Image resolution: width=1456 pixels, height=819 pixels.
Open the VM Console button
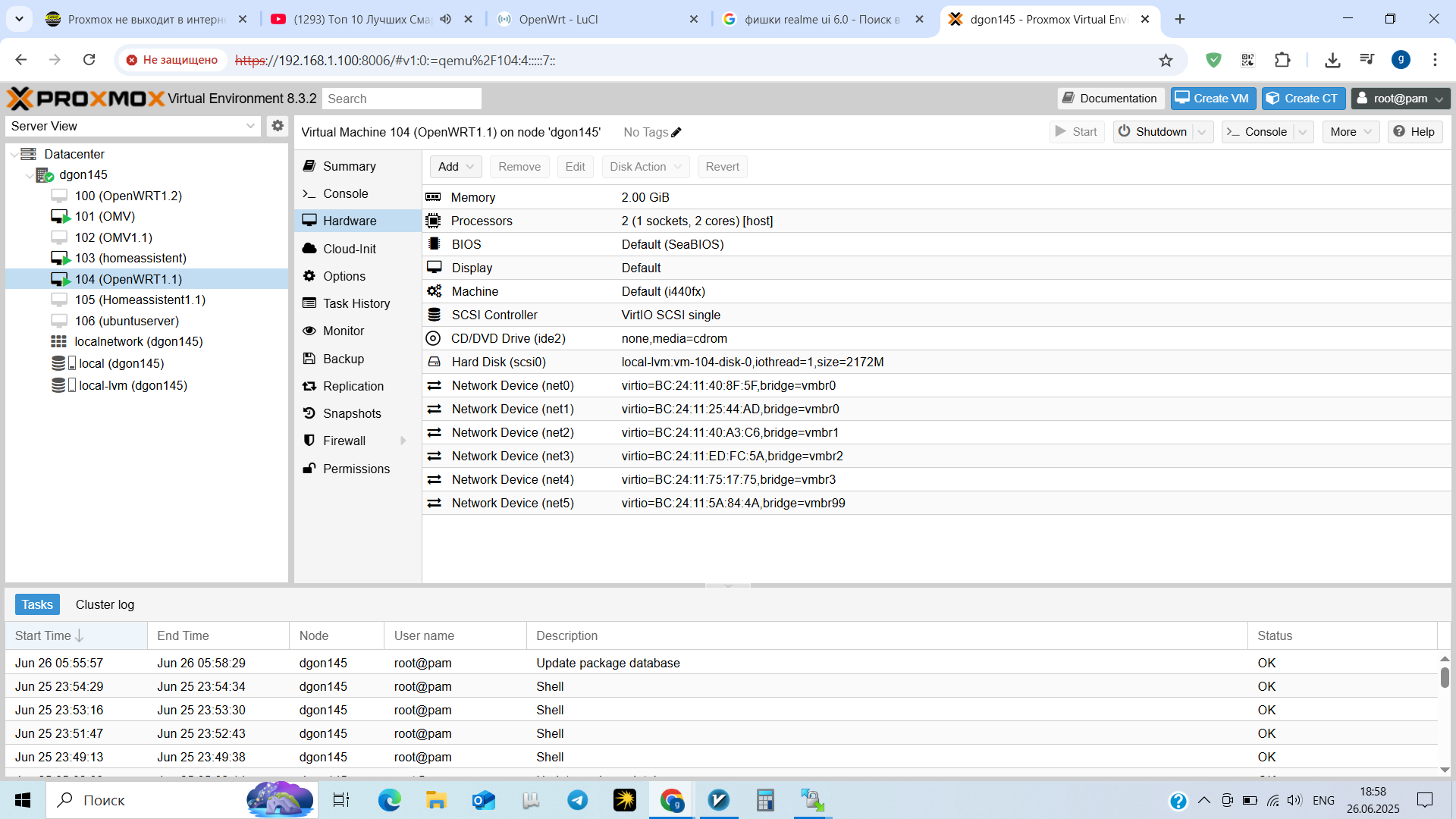click(1258, 132)
